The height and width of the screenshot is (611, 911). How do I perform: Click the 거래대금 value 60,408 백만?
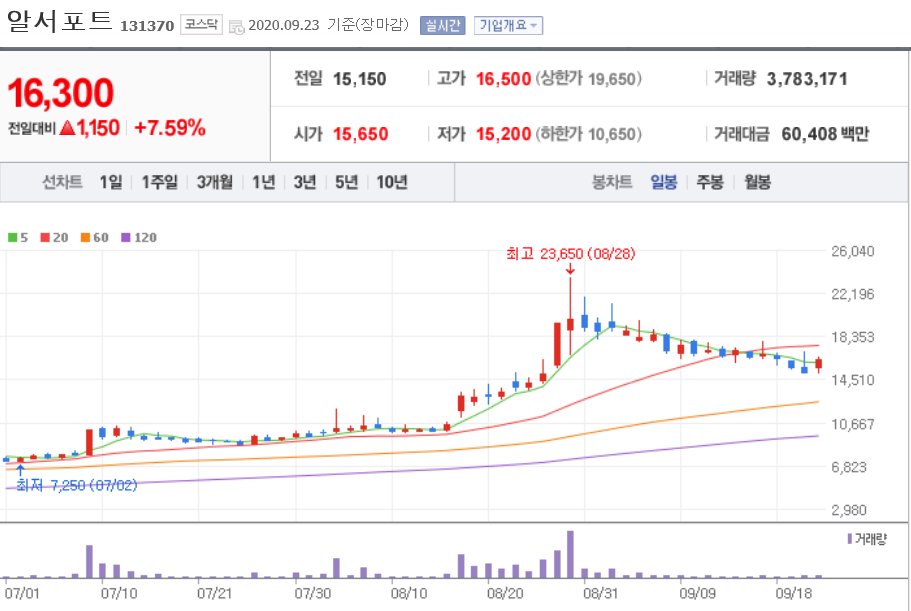coord(825,134)
